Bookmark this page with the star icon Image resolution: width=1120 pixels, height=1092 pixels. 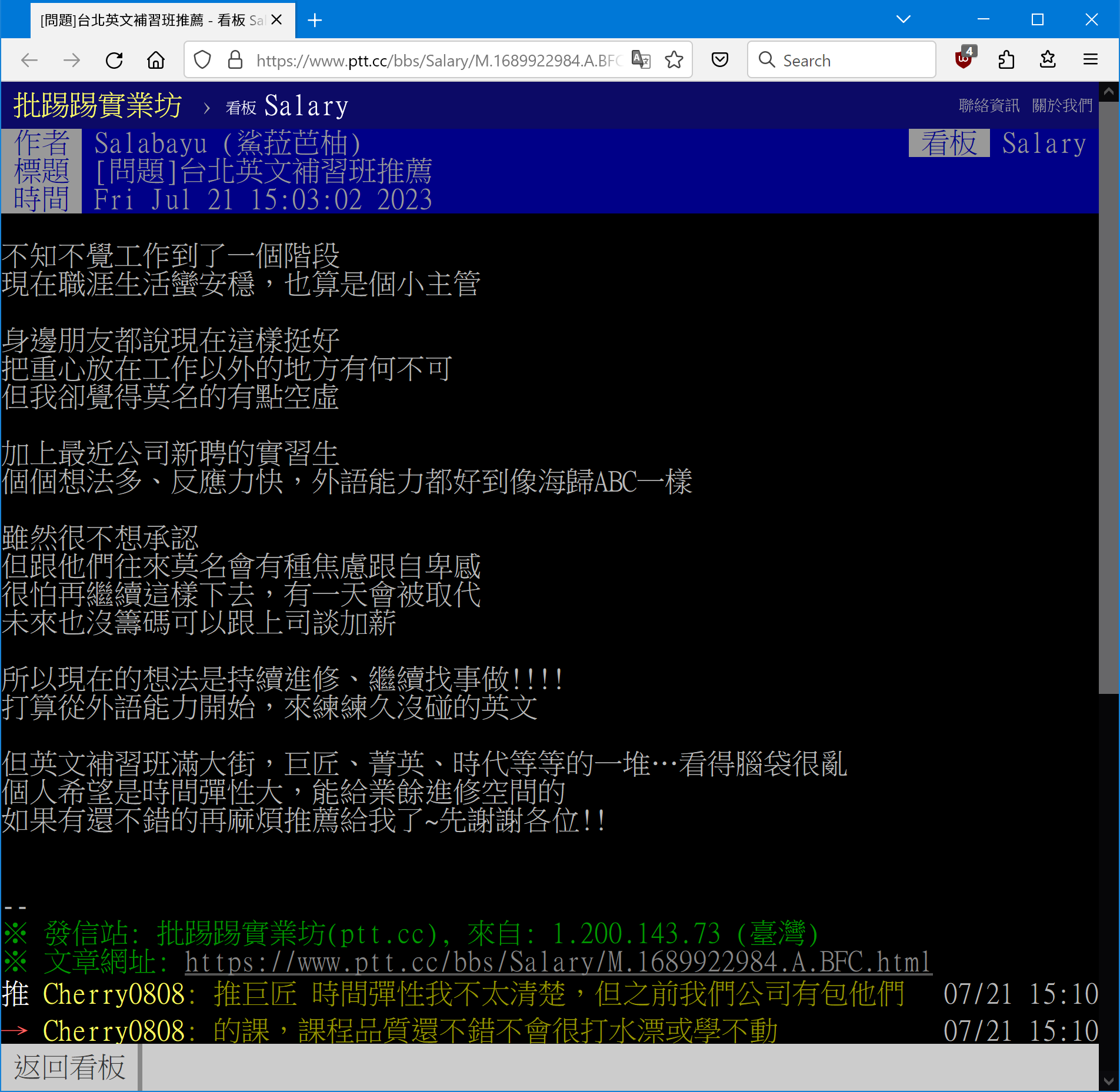click(674, 60)
